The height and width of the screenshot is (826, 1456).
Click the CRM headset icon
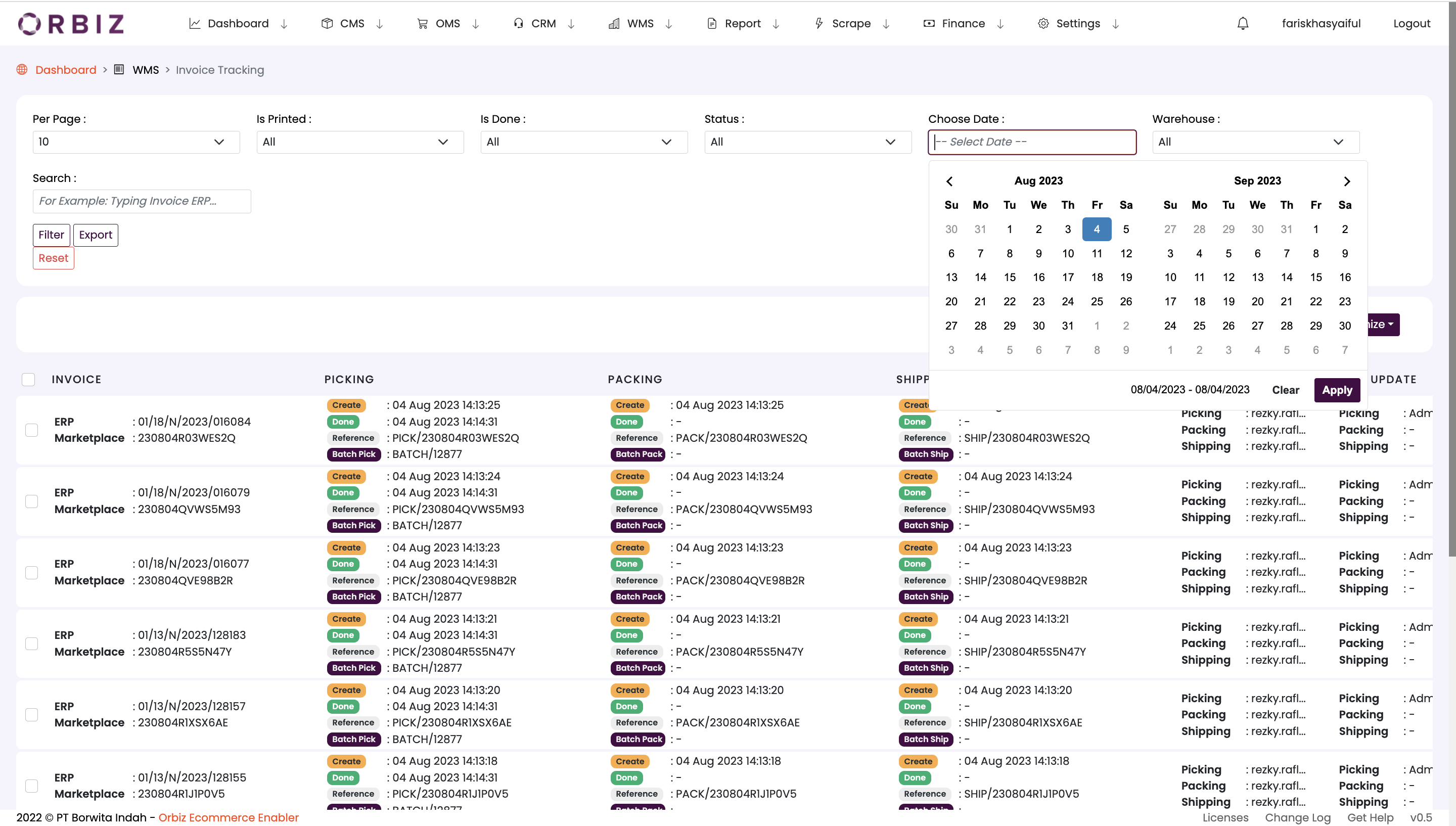[518, 24]
